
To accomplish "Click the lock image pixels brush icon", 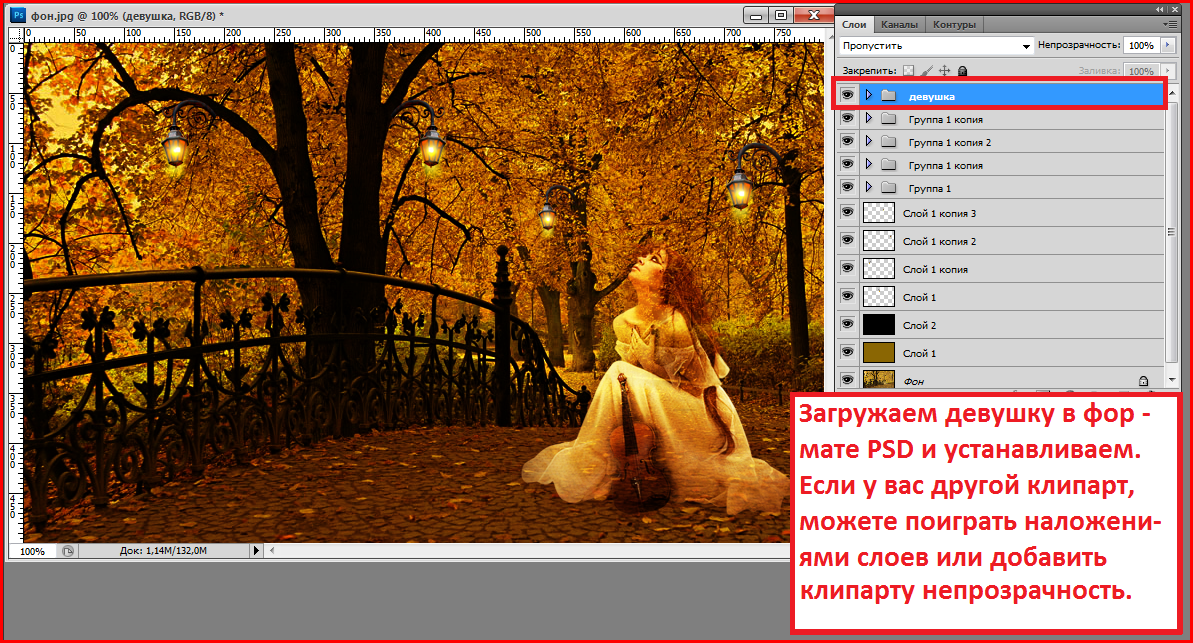I will (x=927, y=71).
